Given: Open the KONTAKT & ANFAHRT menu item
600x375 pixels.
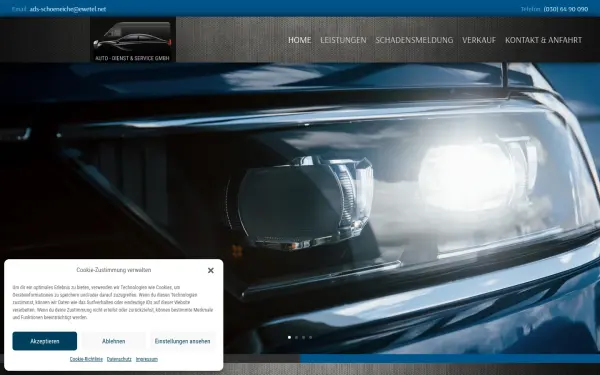Looking at the screenshot, I should (x=543, y=40).
